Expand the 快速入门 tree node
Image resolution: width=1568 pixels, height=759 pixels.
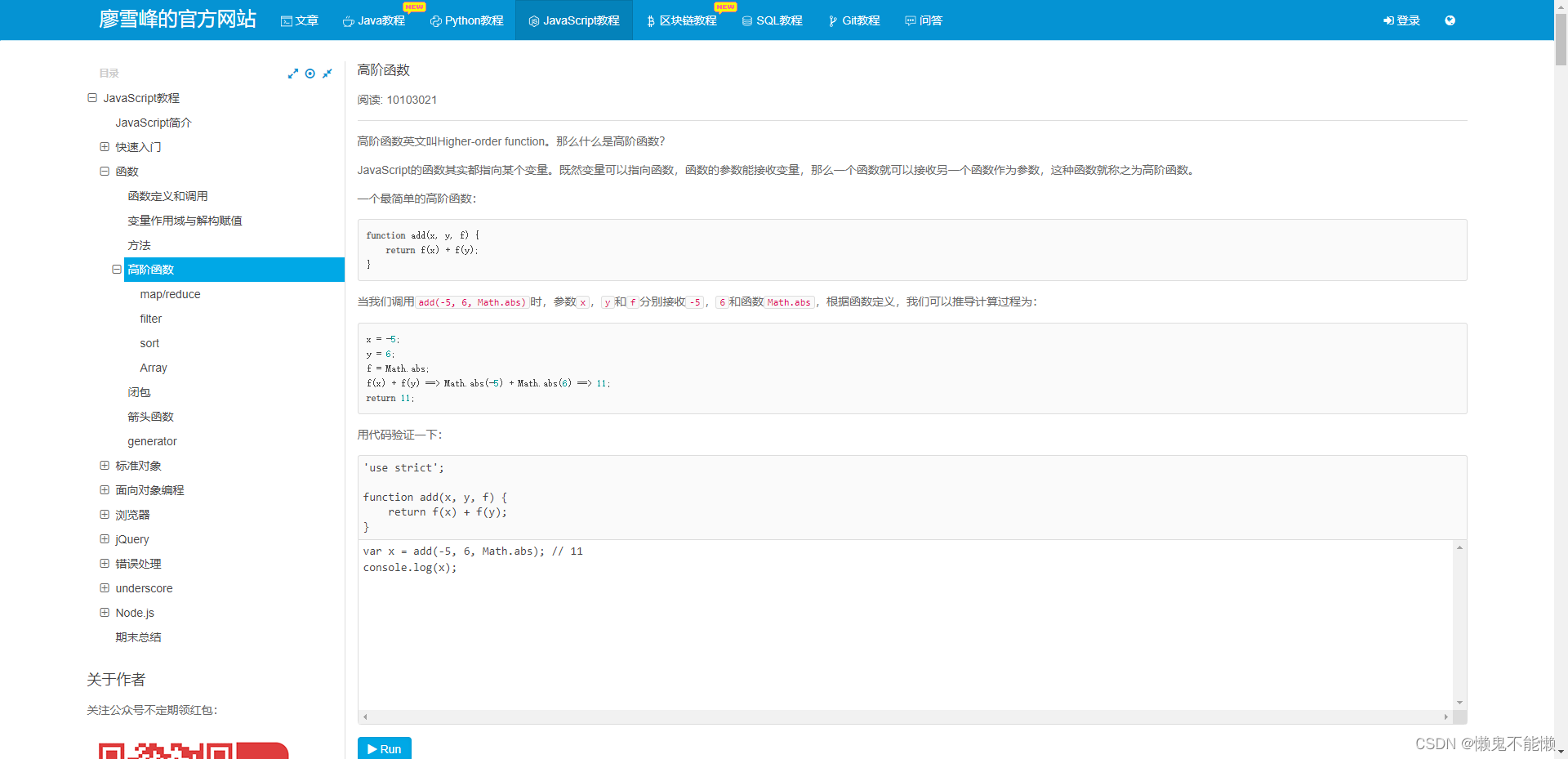[x=105, y=147]
